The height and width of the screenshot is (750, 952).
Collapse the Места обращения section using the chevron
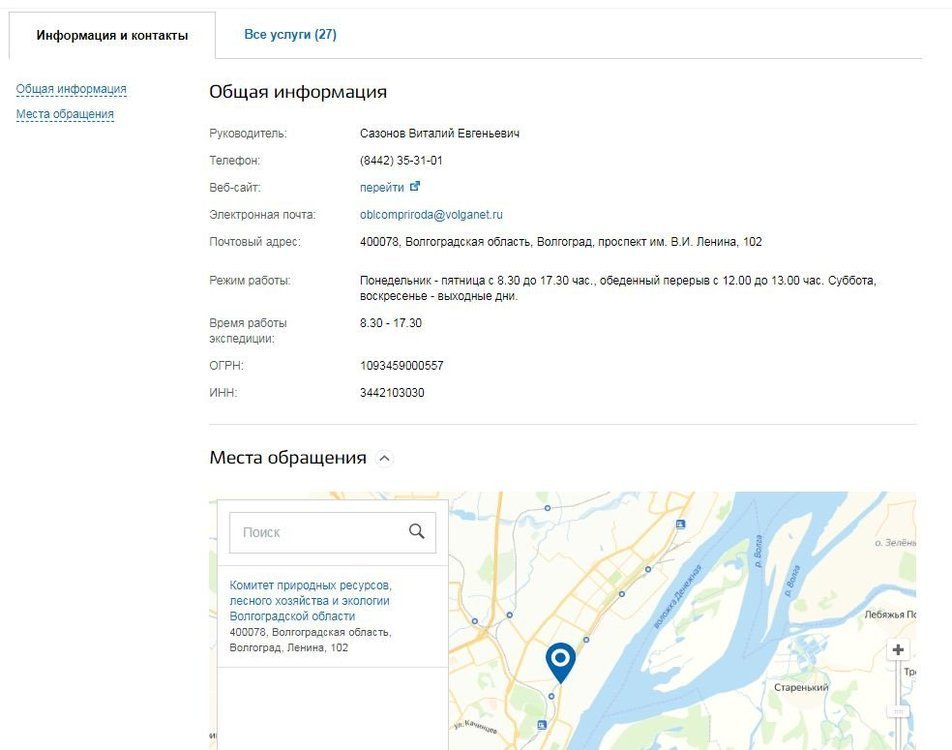(385, 459)
